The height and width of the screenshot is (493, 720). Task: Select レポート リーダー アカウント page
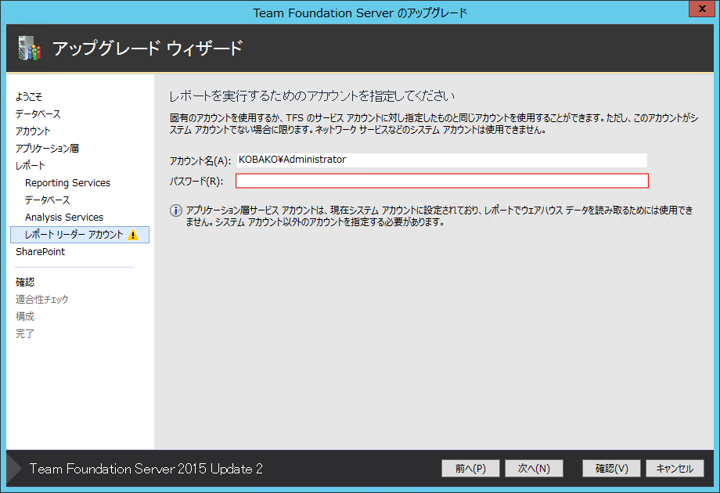(74, 235)
